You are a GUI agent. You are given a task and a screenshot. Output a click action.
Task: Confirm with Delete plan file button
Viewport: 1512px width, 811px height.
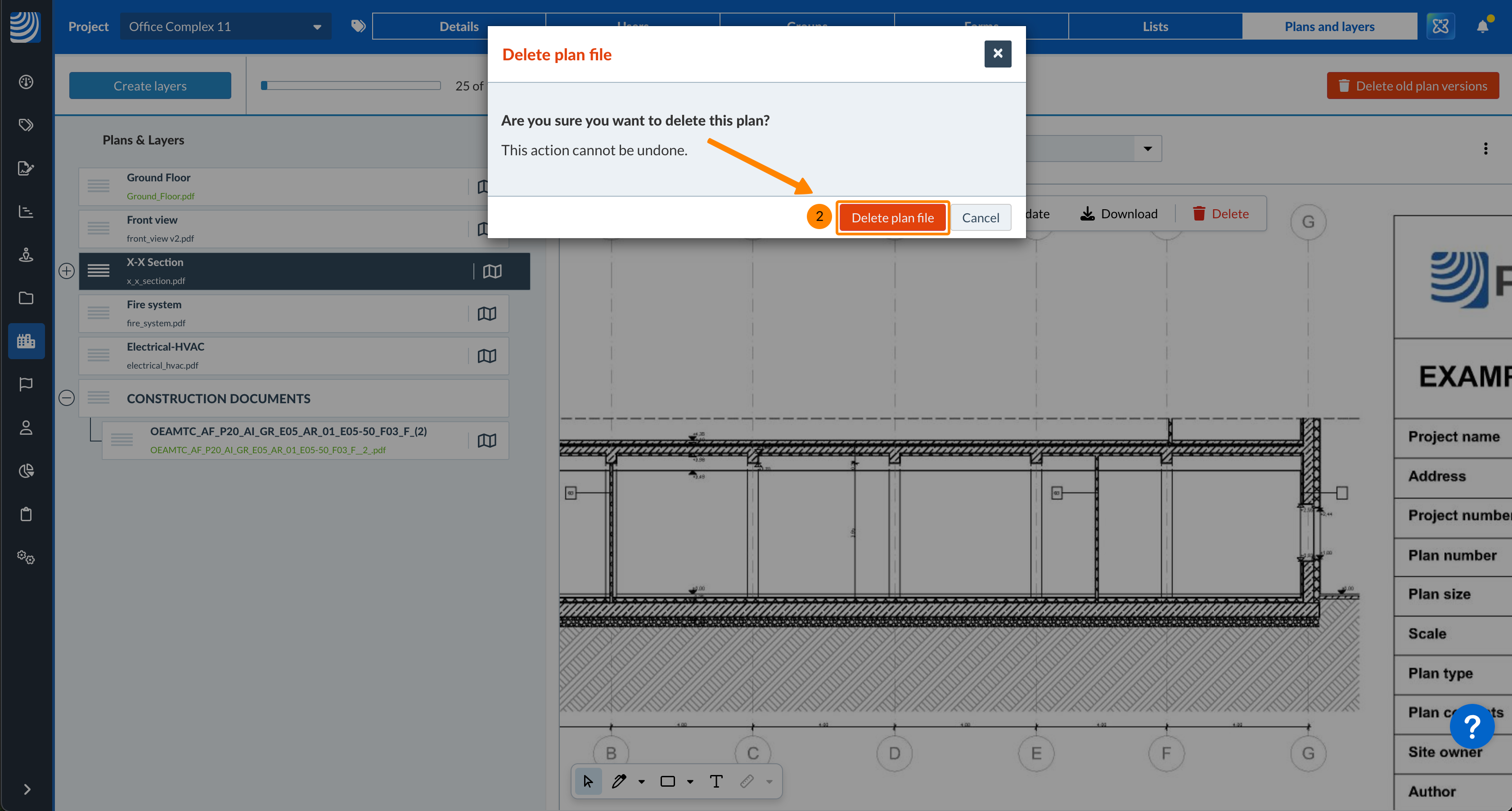(x=892, y=218)
